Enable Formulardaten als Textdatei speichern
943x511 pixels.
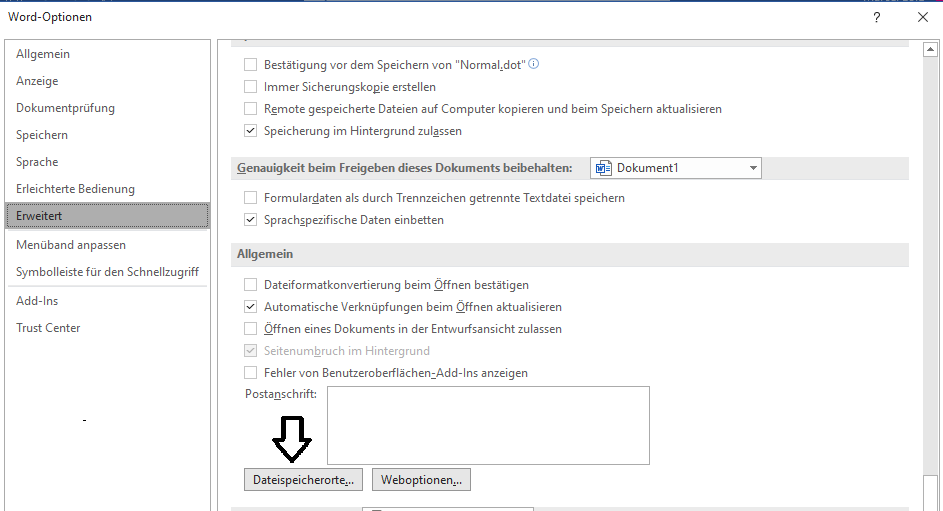coord(250,198)
